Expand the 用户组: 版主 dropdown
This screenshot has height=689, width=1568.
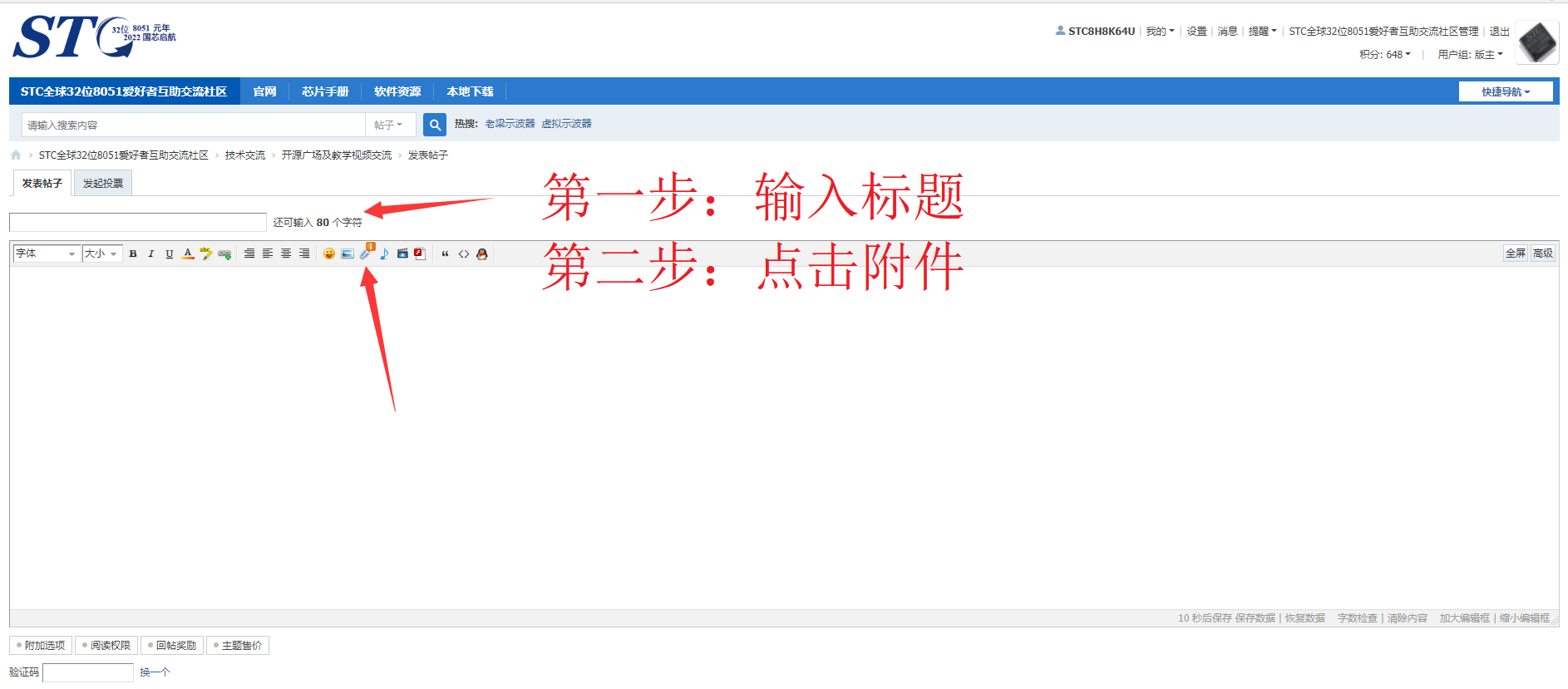1470,55
